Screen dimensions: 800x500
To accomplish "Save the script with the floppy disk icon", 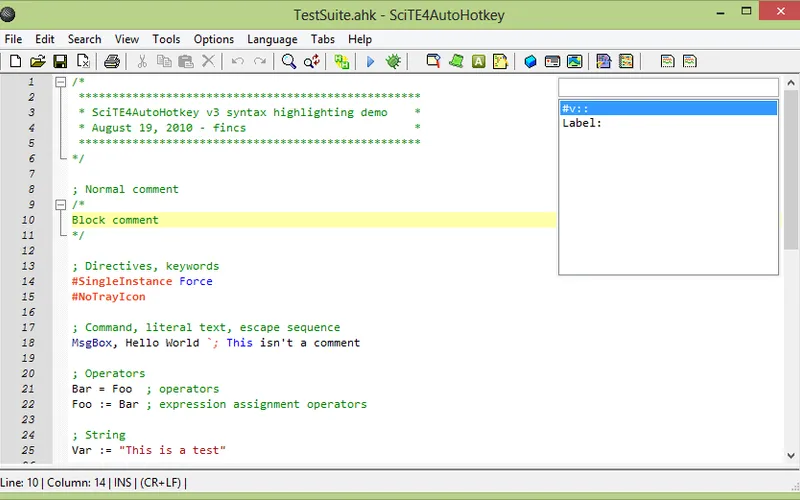I will point(60,62).
